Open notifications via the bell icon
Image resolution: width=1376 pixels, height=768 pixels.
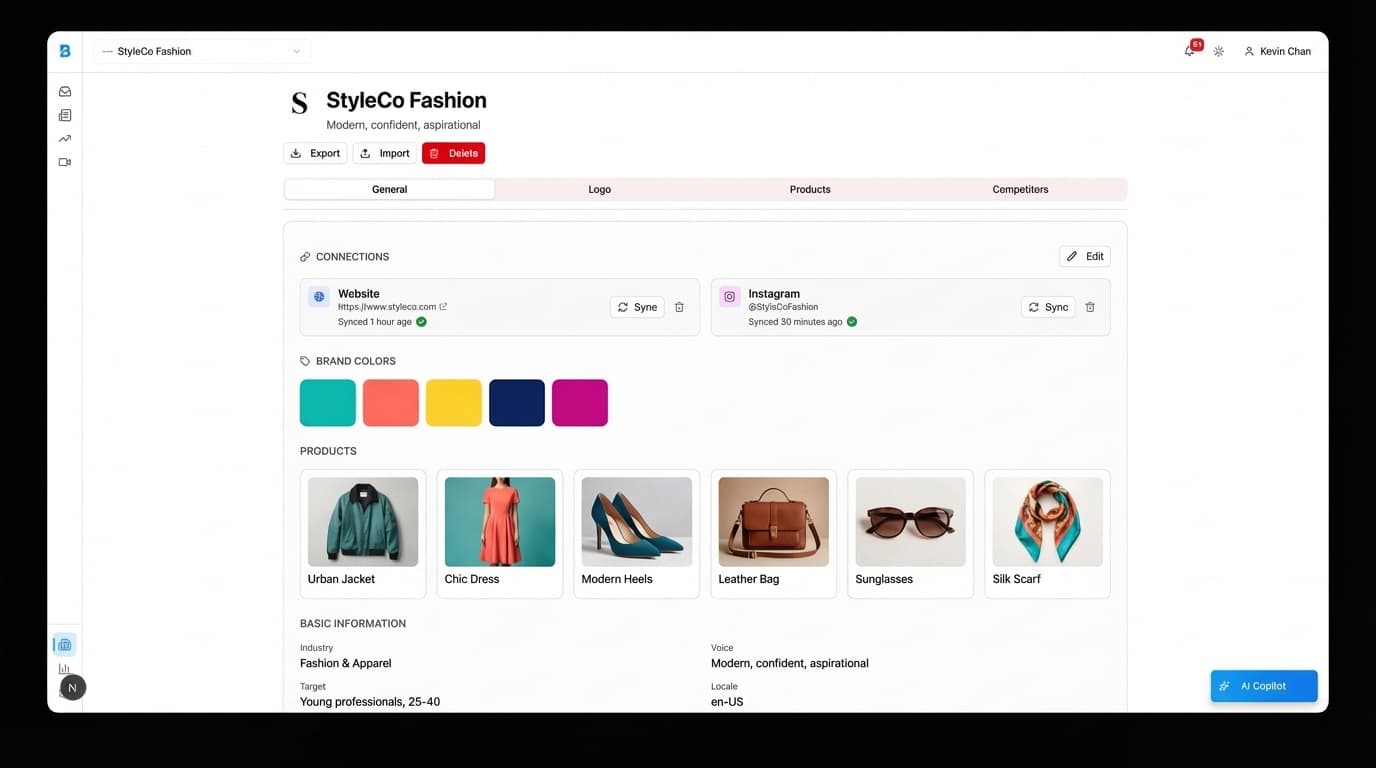pyautogui.click(x=1189, y=51)
